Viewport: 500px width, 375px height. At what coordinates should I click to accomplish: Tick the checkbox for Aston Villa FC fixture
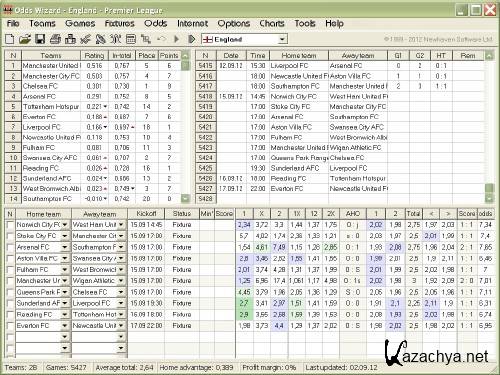(10, 259)
